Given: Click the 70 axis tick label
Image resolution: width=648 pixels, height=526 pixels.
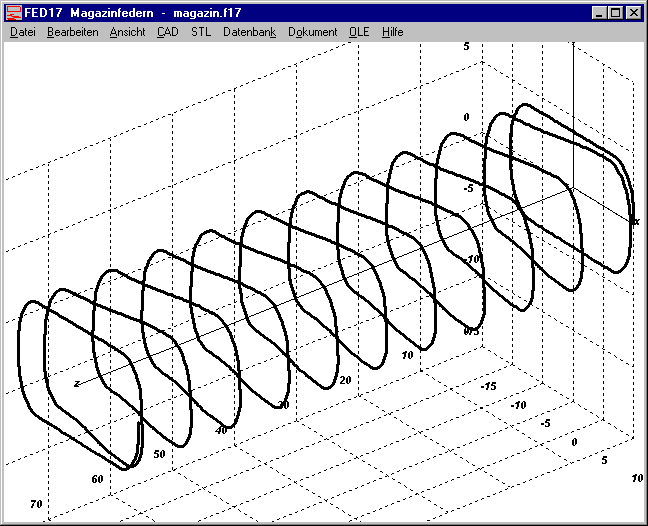Looking at the screenshot, I should [x=37, y=503].
